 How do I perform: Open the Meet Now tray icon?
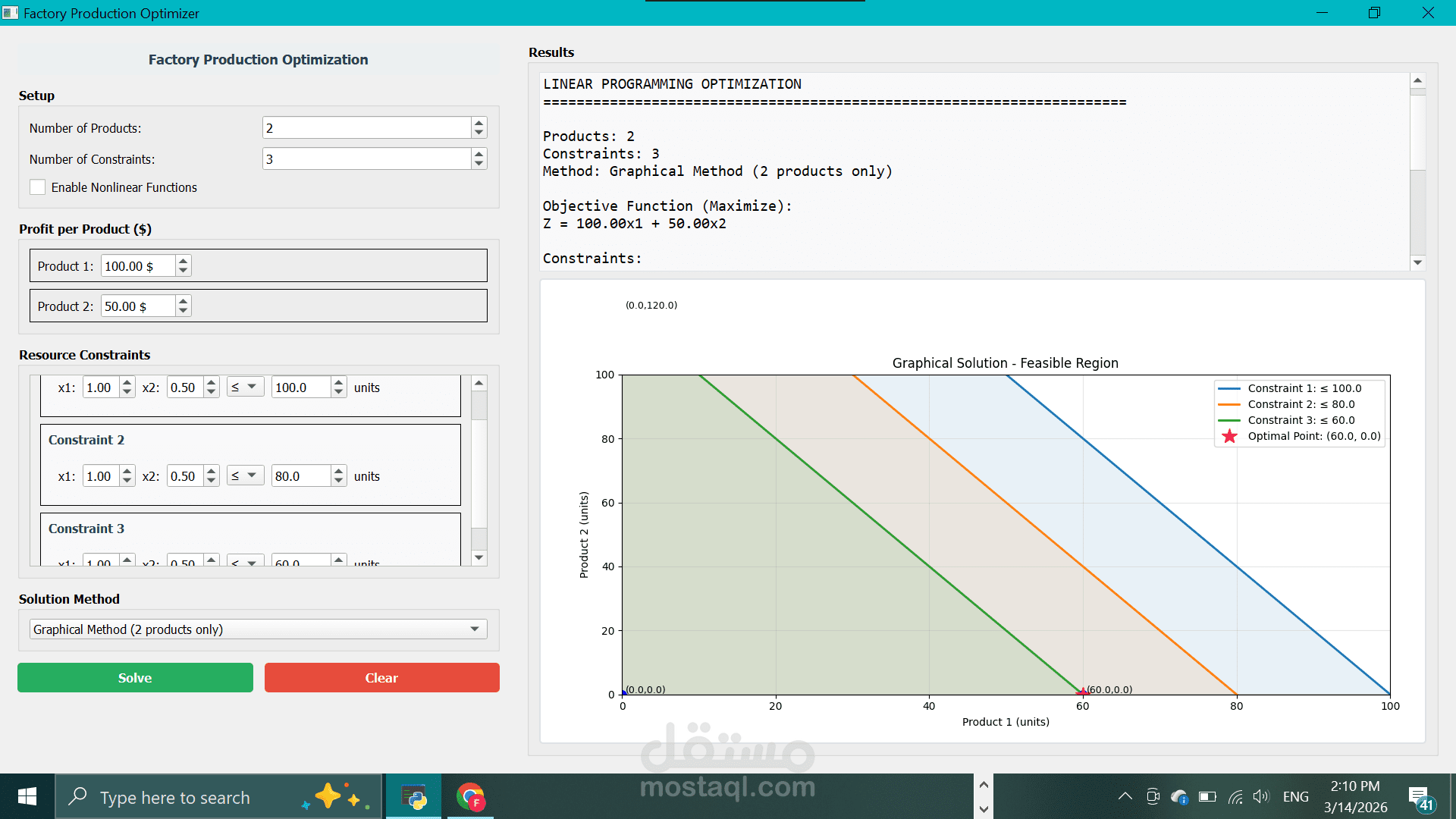click(1153, 796)
